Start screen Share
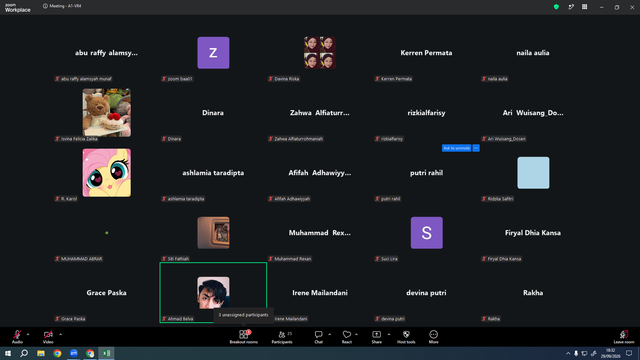Image resolution: width=640 pixels, height=360 pixels. tap(376, 337)
